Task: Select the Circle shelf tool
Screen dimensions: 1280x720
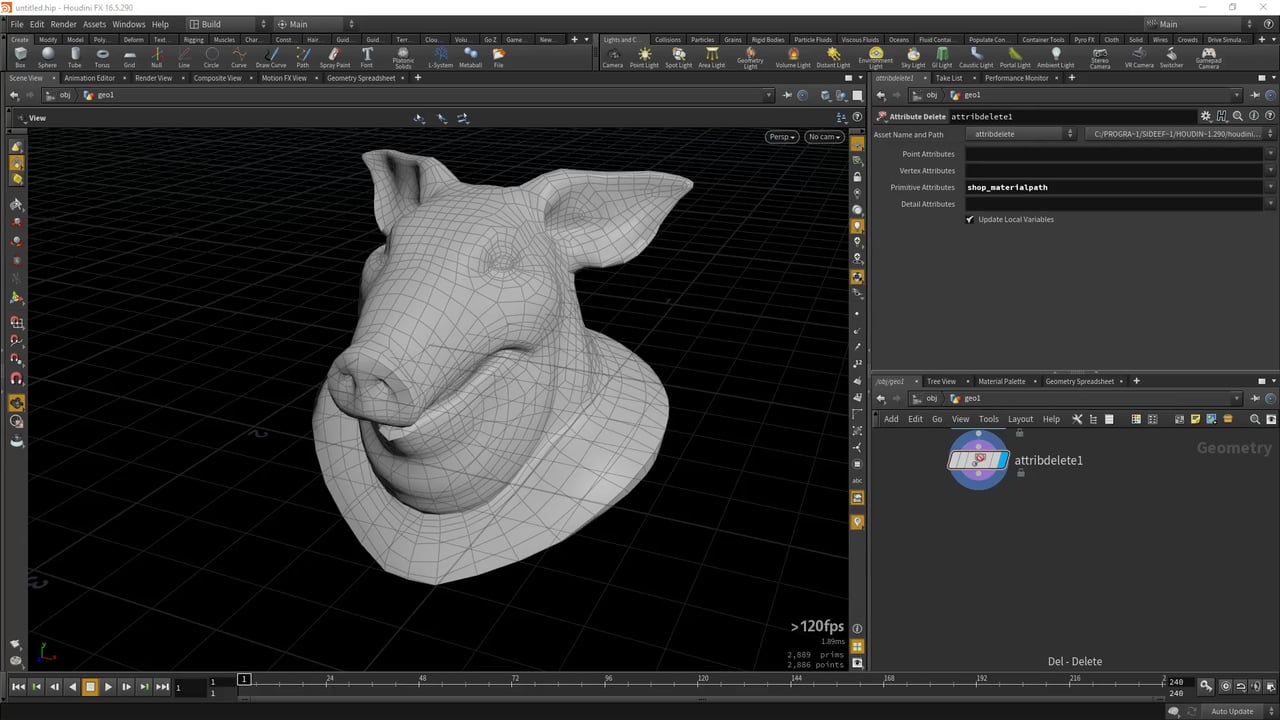Action: click(x=212, y=58)
